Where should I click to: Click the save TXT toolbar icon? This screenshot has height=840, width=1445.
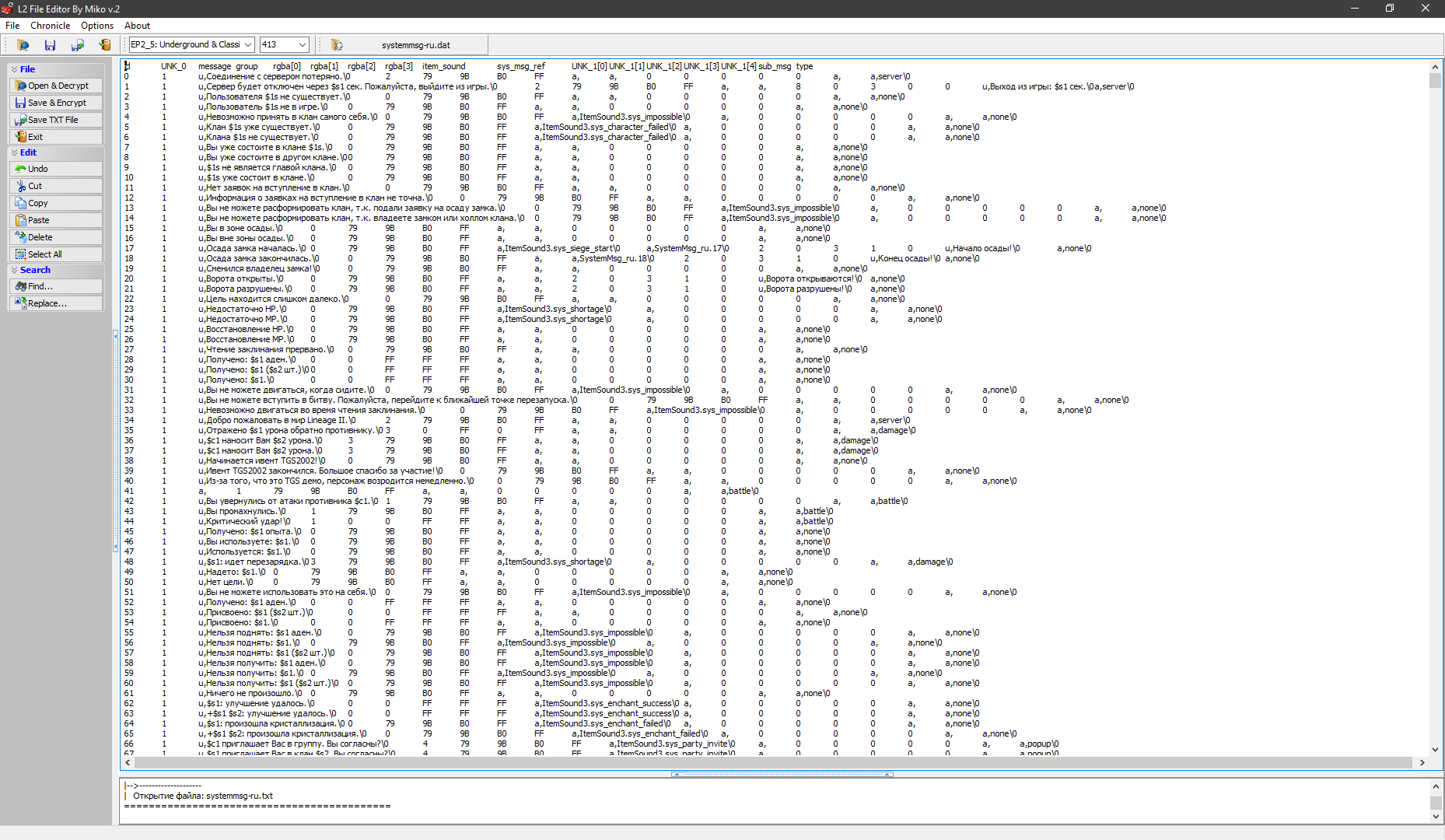point(77,45)
